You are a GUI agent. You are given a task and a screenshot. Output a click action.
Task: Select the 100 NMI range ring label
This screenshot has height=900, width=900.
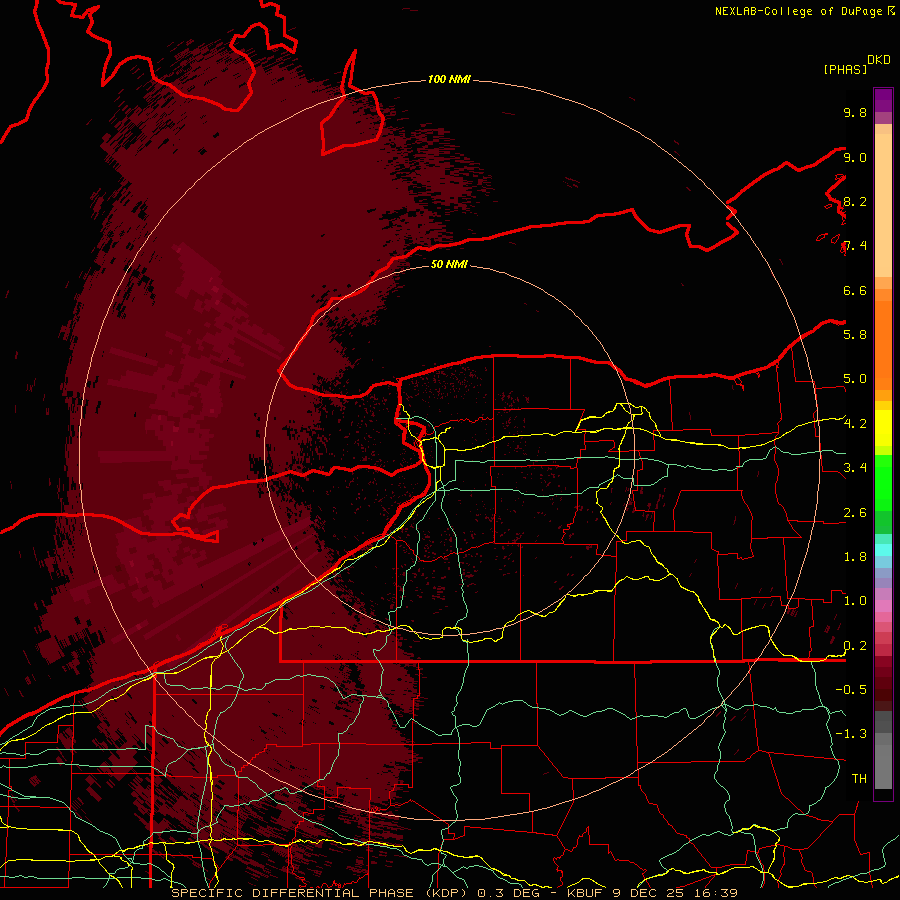click(449, 79)
